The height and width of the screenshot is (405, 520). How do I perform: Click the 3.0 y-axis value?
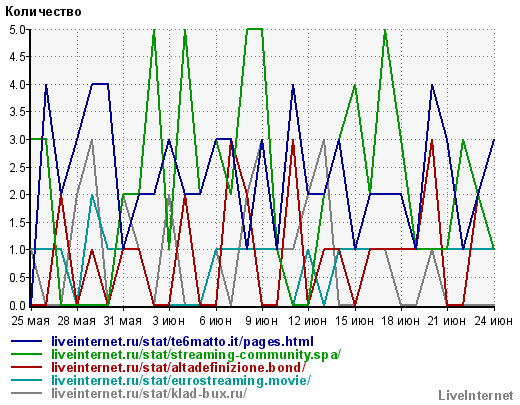(17, 140)
